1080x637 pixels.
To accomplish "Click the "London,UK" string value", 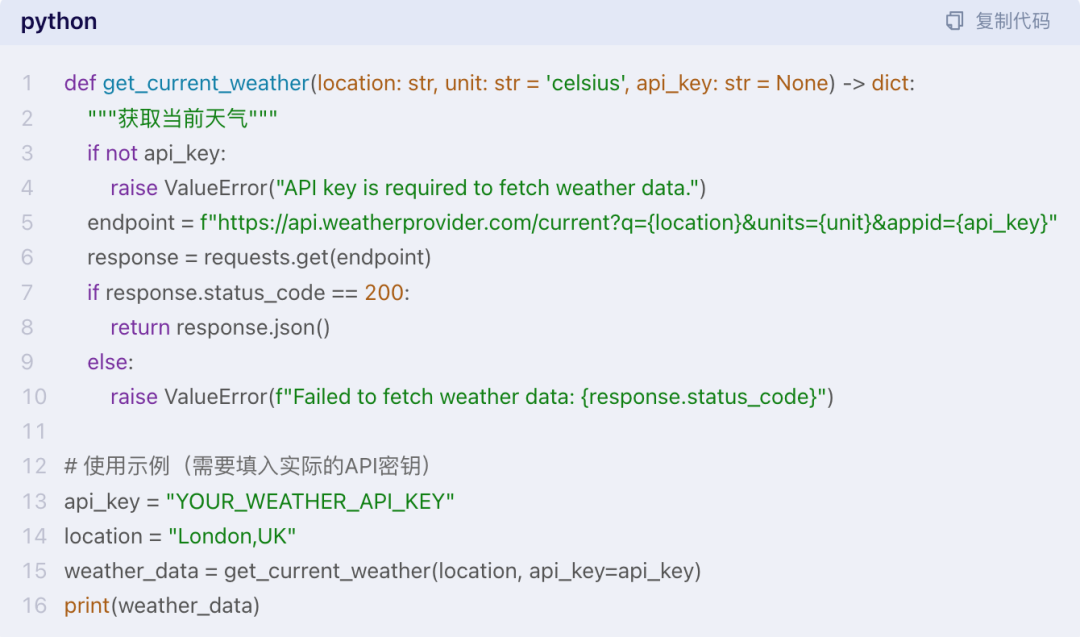I will 232,536.
